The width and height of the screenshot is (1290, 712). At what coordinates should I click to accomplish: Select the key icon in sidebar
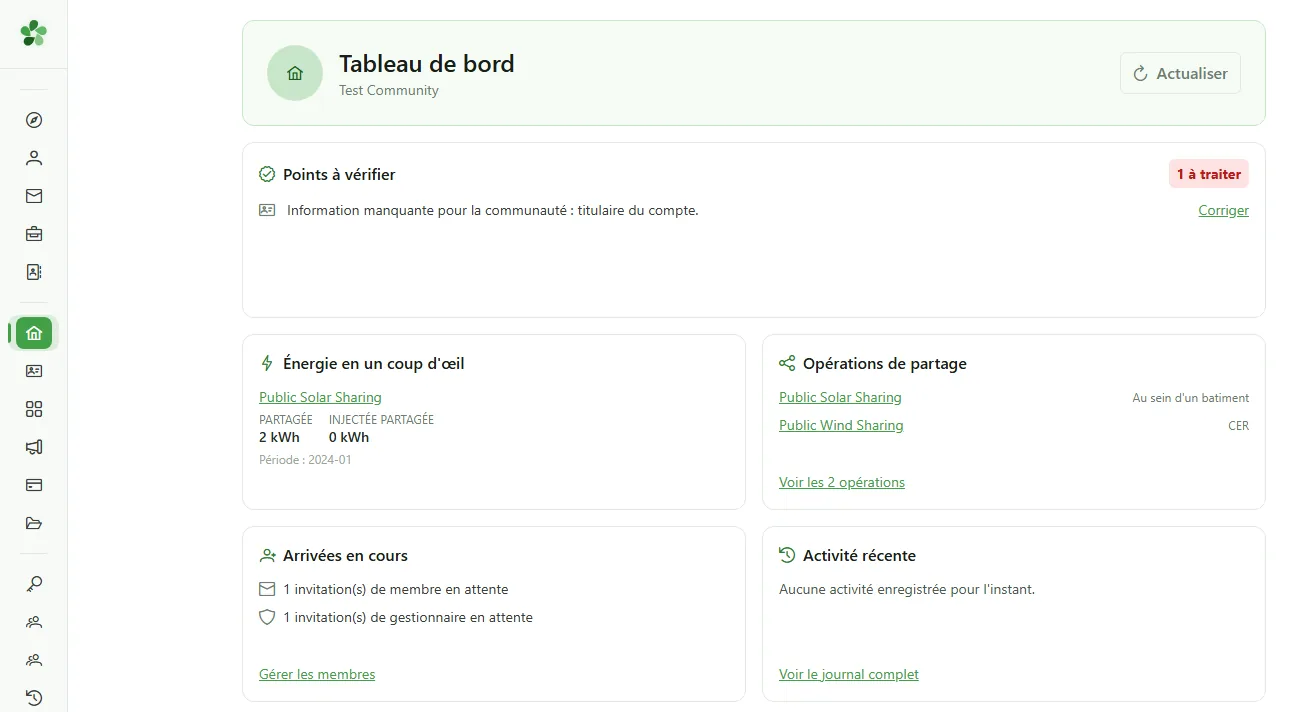click(34, 584)
